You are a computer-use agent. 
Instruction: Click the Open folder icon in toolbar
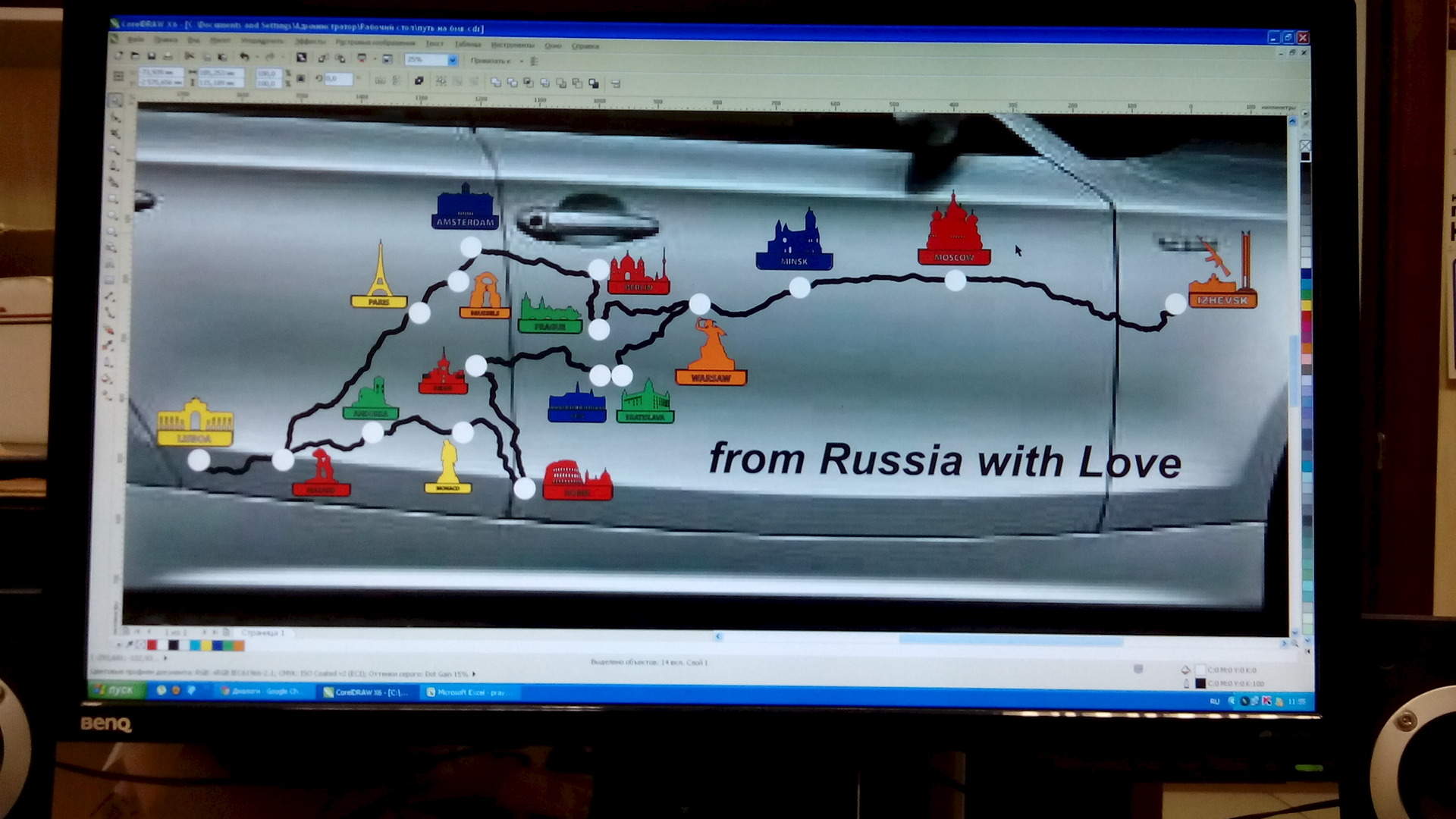point(134,56)
